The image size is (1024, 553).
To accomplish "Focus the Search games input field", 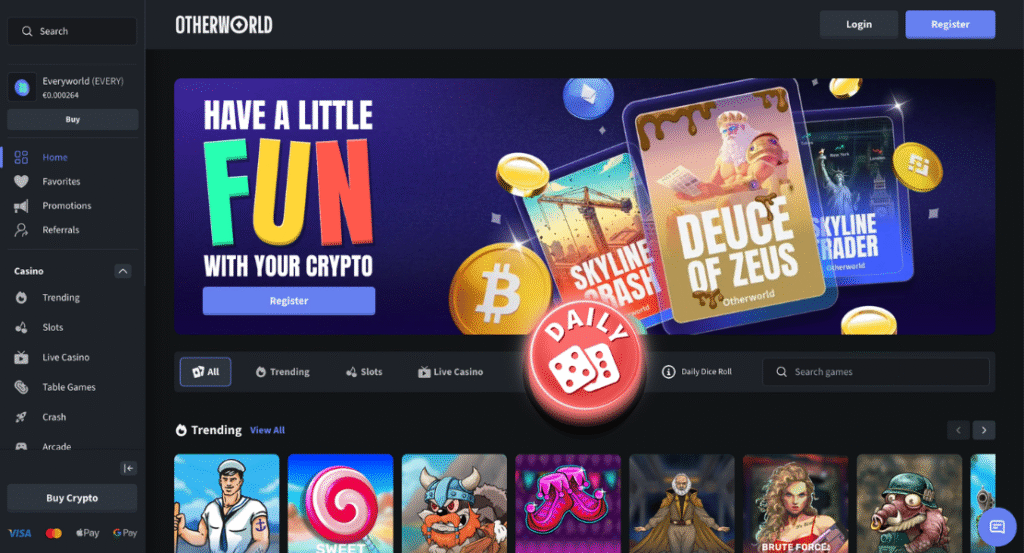I will [x=876, y=371].
